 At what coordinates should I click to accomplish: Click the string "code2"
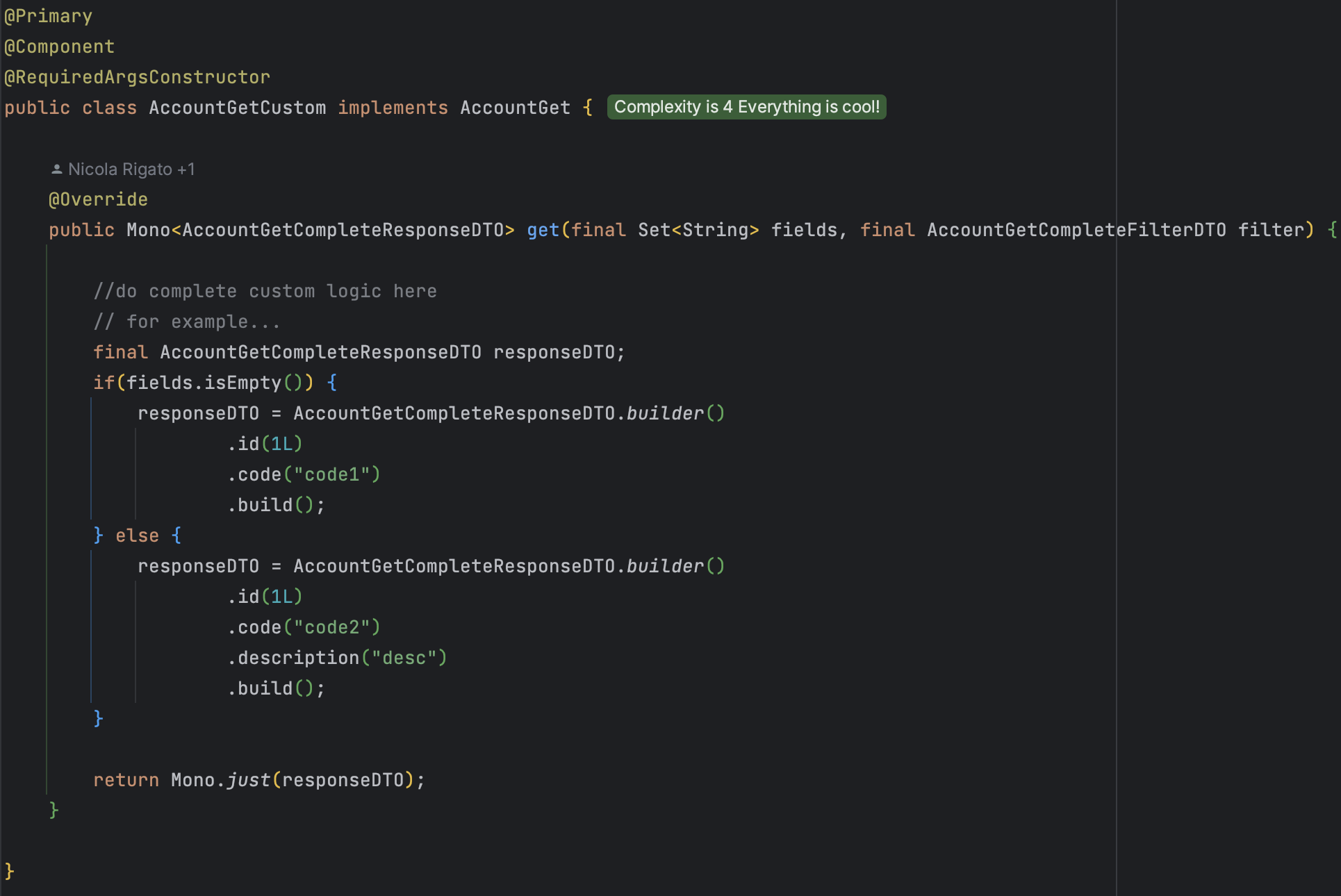click(332, 627)
